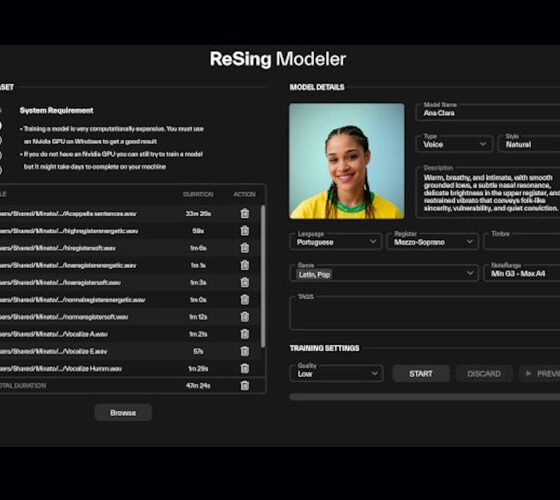This screenshot has width=560, height=500.
Task: Trash the normaregistersoft.wav row
Action: [x=245, y=317]
